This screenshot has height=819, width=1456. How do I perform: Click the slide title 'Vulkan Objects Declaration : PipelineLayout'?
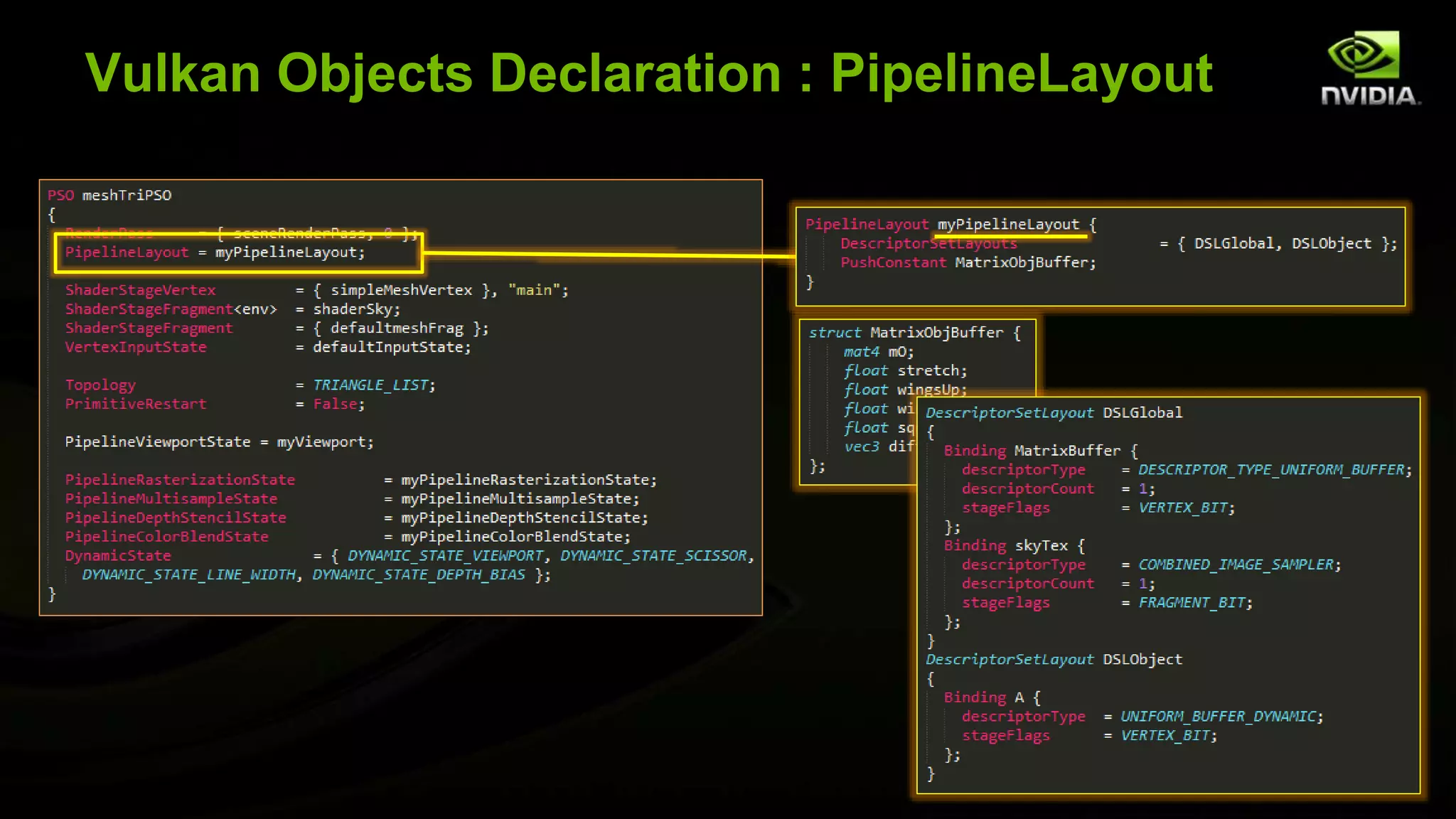tap(648, 73)
